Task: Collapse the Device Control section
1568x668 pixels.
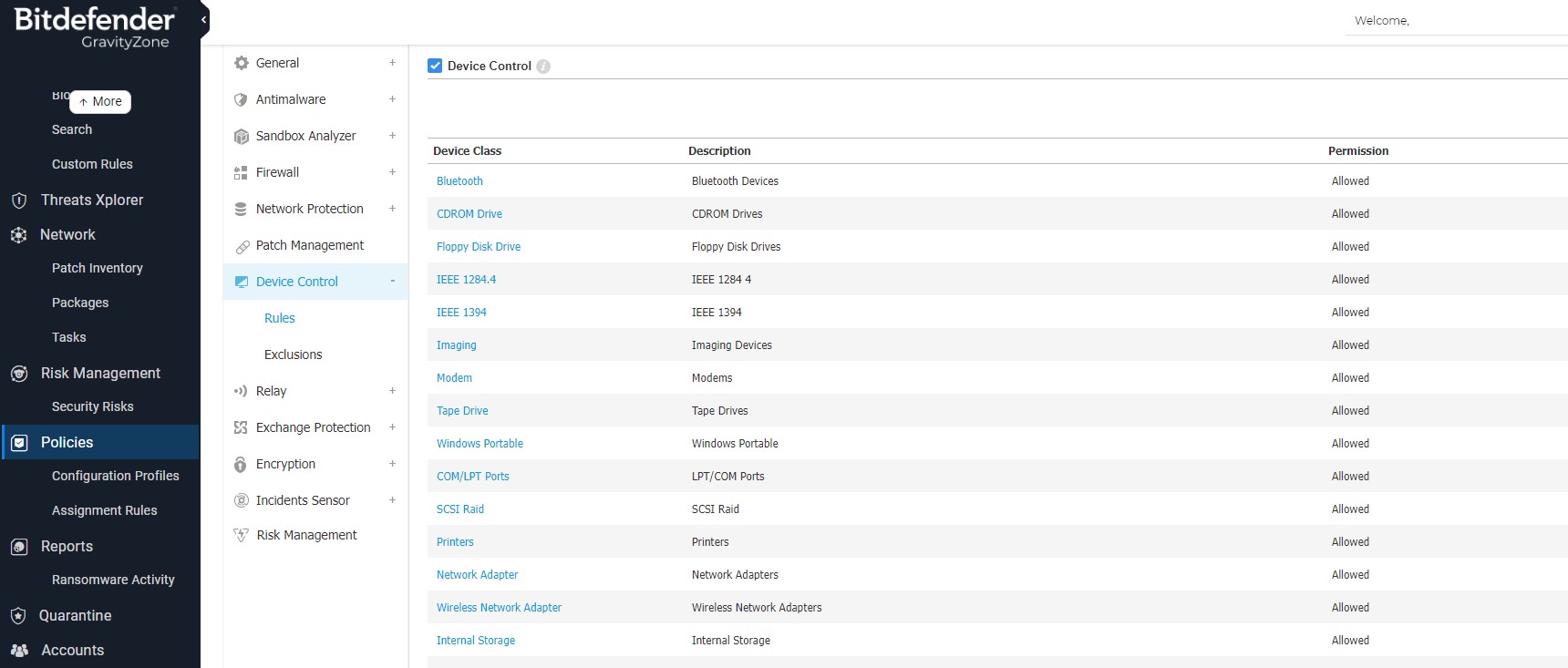Action: tap(392, 282)
